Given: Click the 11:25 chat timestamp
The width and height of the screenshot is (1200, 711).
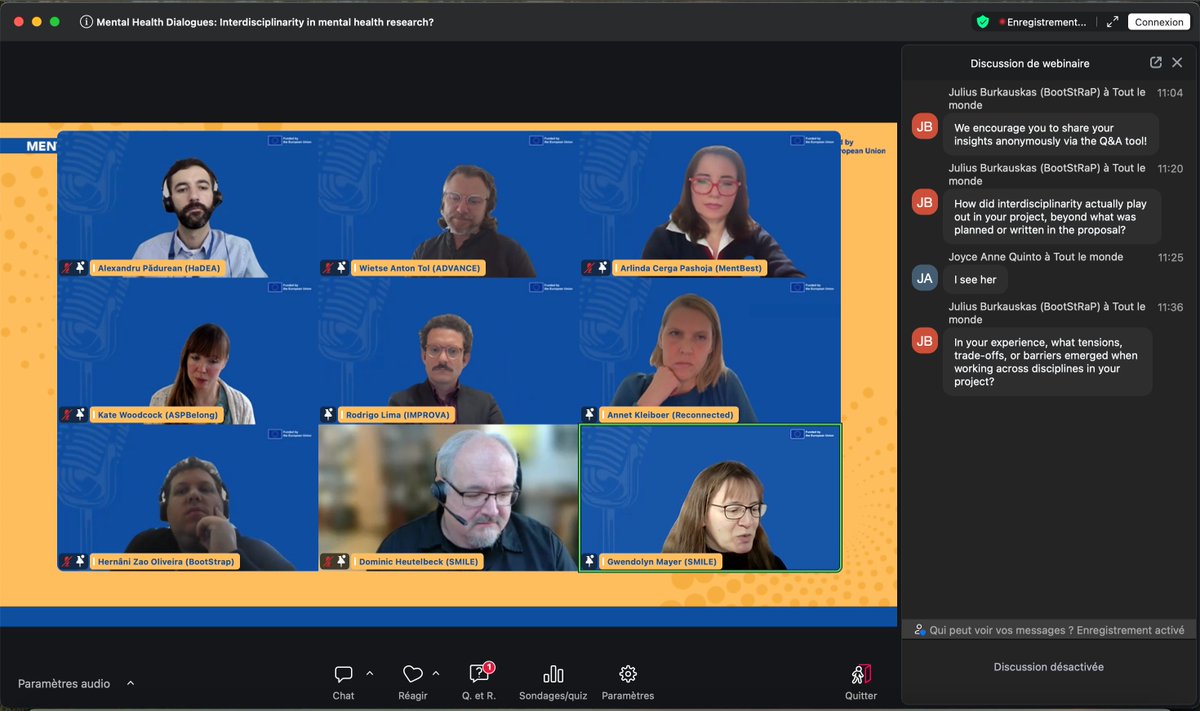Looking at the screenshot, I should [1170, 257].
